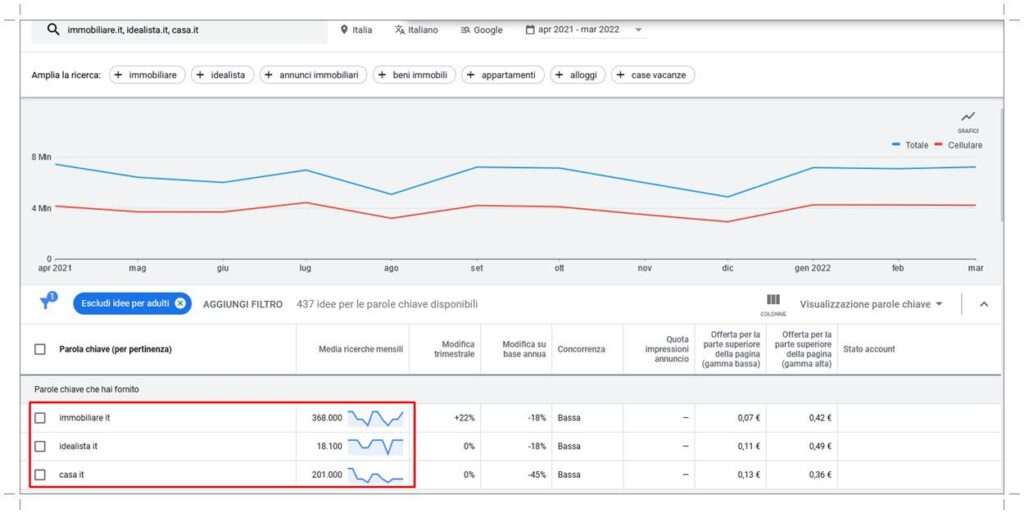The height and width of the screenshot is (514, 1024).
Task: Toggle the Cellulare legend series
Action: pos(958,145)
